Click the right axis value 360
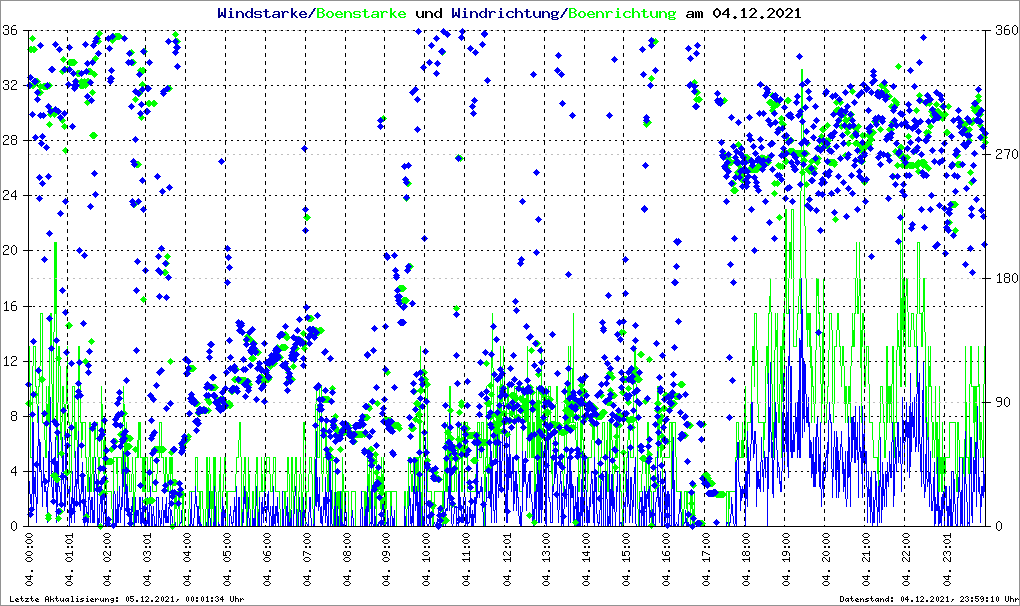 1007,31
